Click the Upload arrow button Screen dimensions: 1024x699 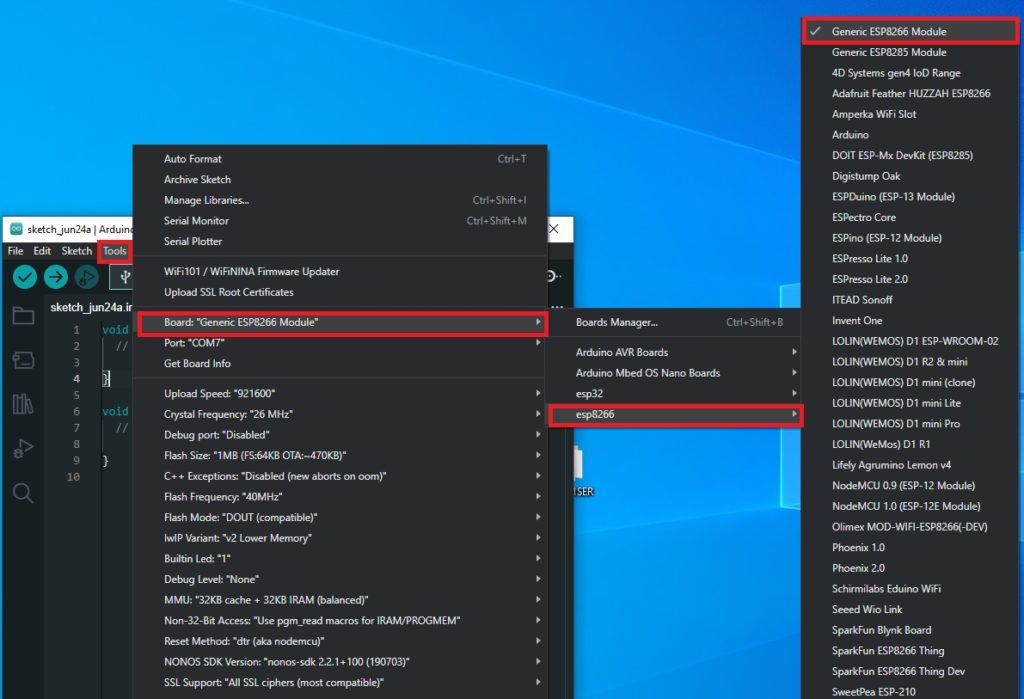pos(56,277)
